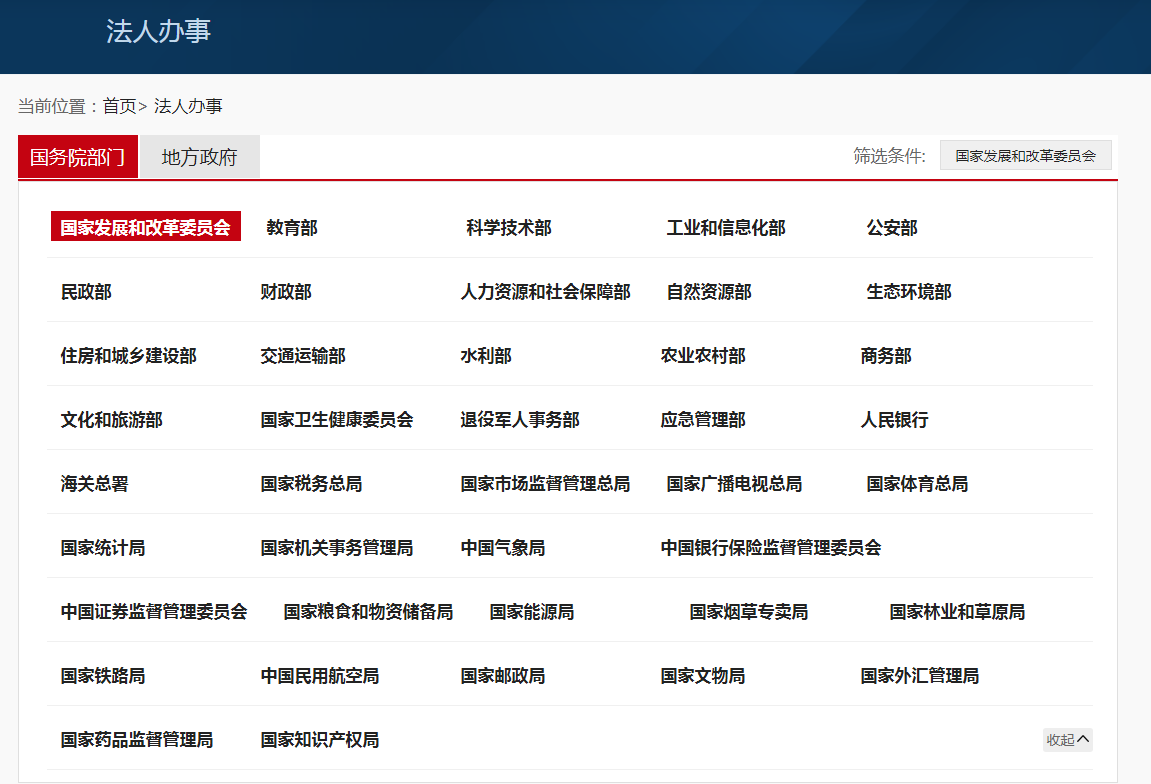Choose 国家烟草专卖局
The height and width of the screenshot is (784, 1151).
click(x=749, y=612)
